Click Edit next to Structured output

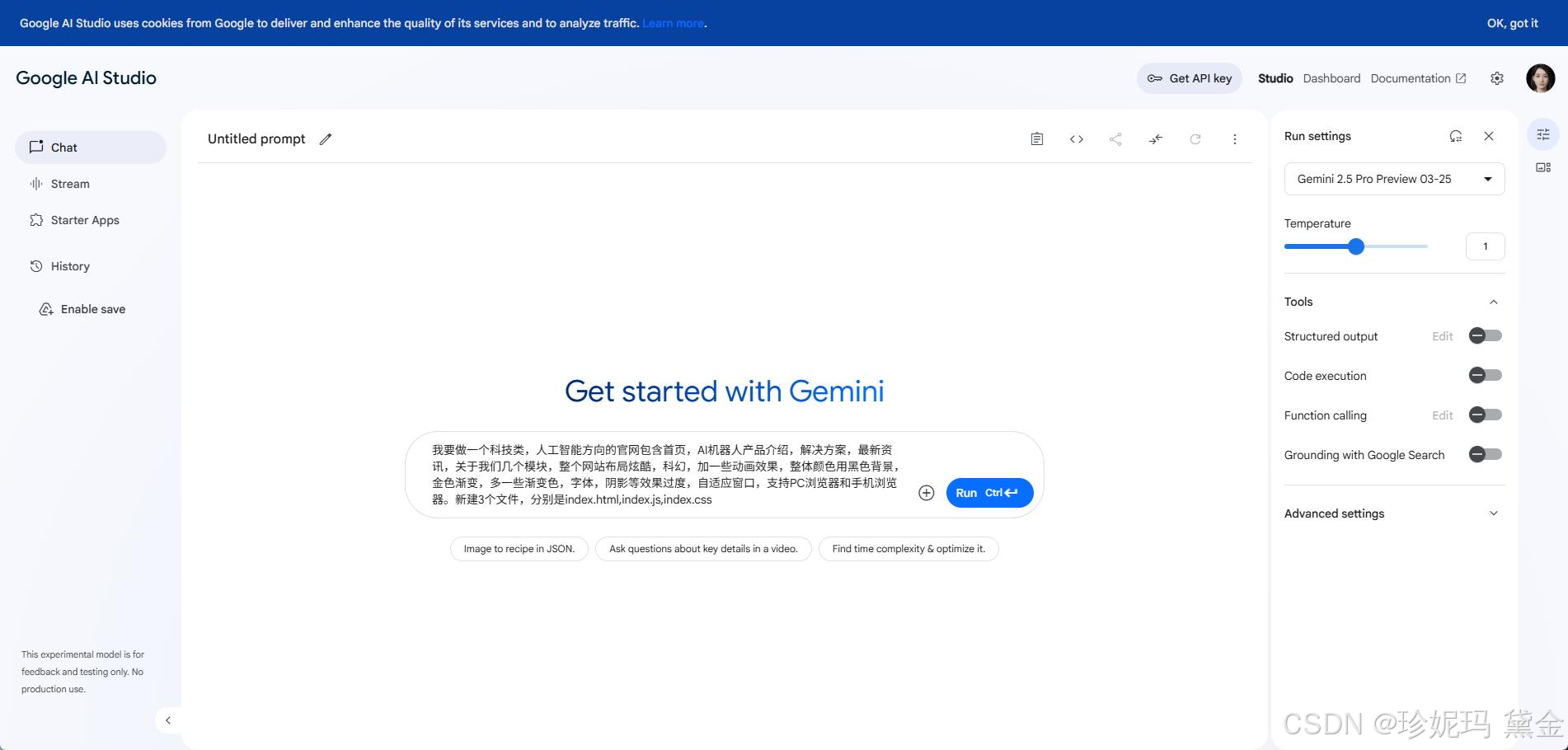click(1442, 336)
